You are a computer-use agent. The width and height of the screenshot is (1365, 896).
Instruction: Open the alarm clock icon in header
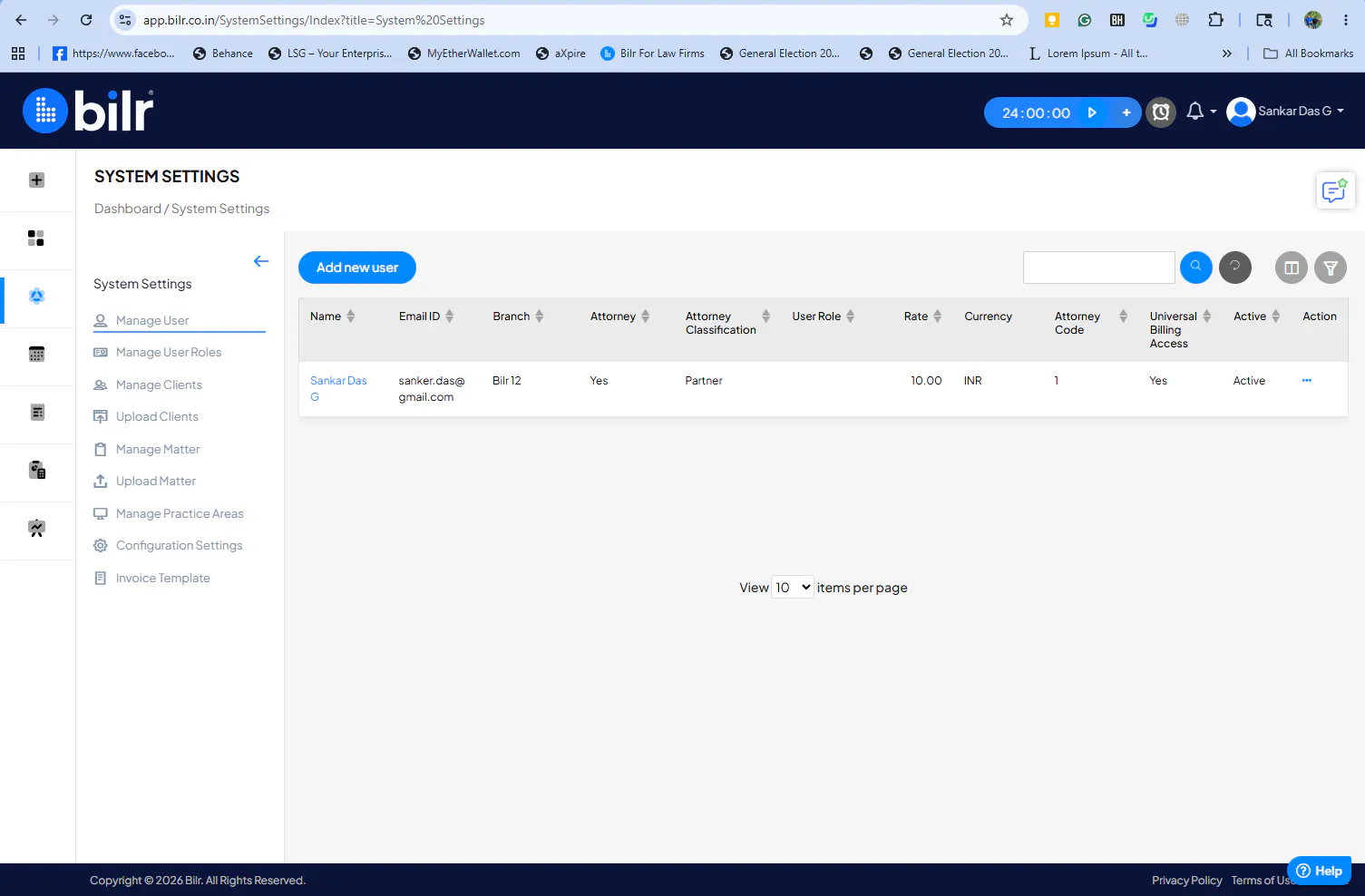click(1161, 112)
